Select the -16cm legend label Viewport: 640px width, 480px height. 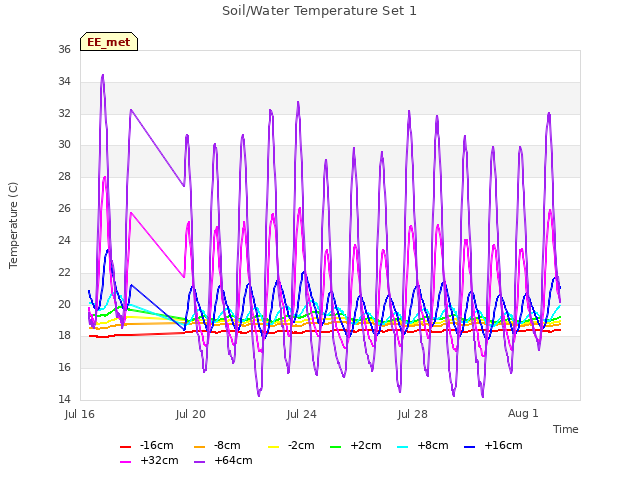click(156, 445)
